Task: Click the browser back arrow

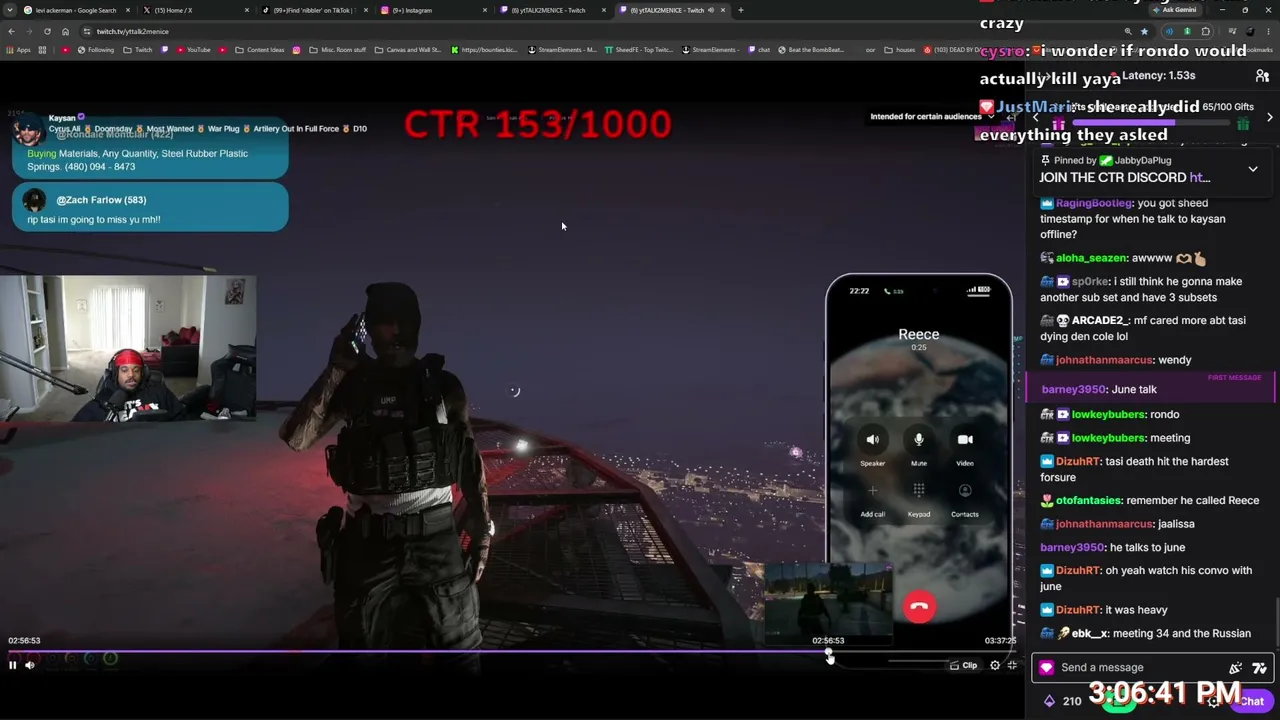Action: [x=12, y=31]
